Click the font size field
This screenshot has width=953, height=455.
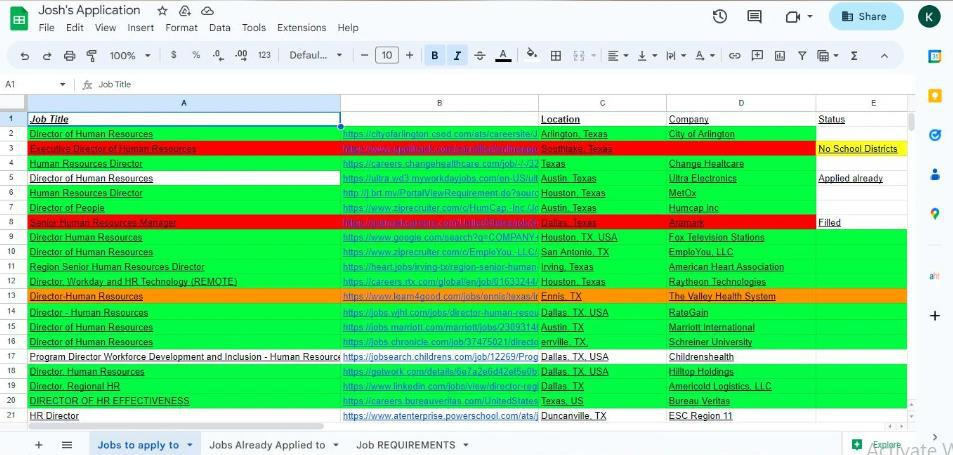(x=387, y=56)
